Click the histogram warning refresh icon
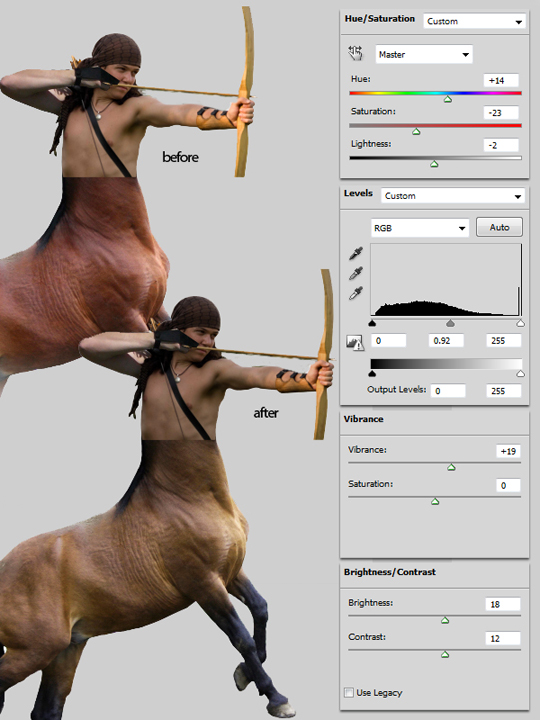 [354, 342]
